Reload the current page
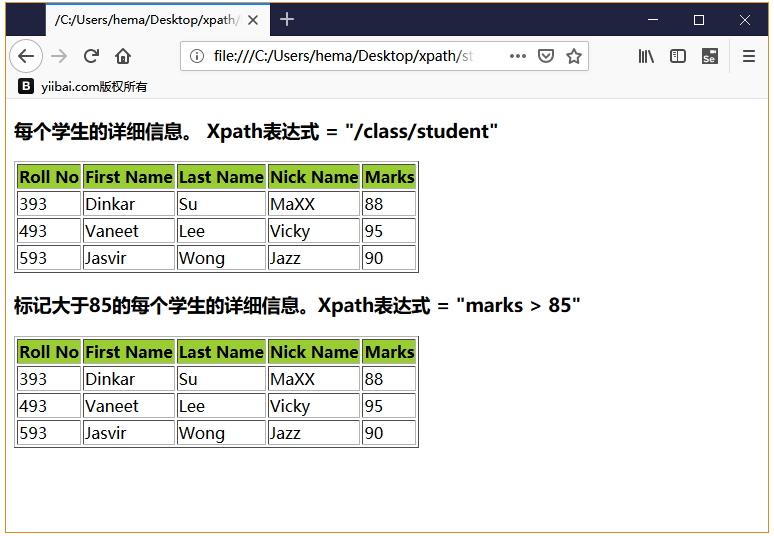The height and width of the screenshot is (536, 774). (x=91, y=56)
